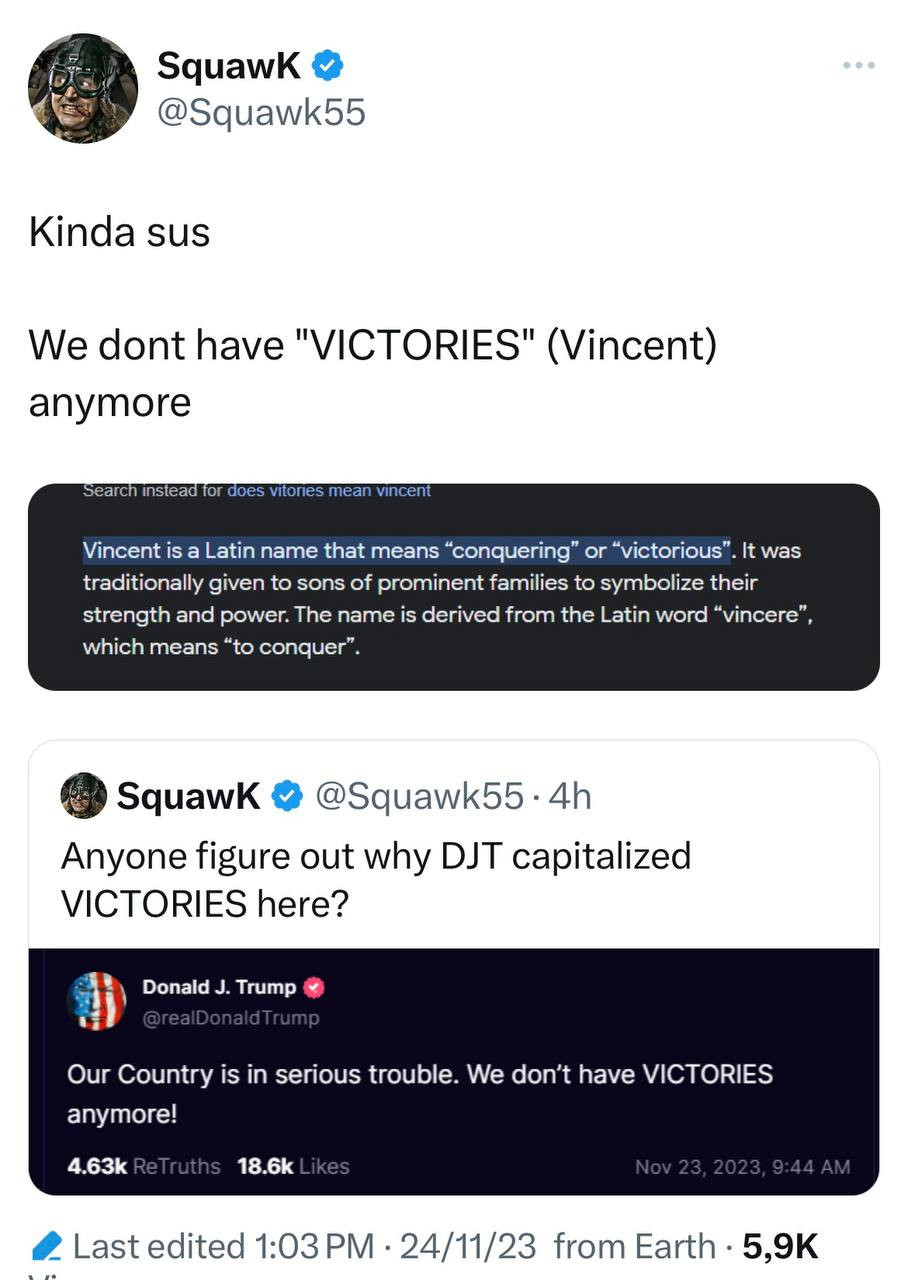Open the more options three-dot menu
The image size is (908, 1280).
(x=858, y=66)
